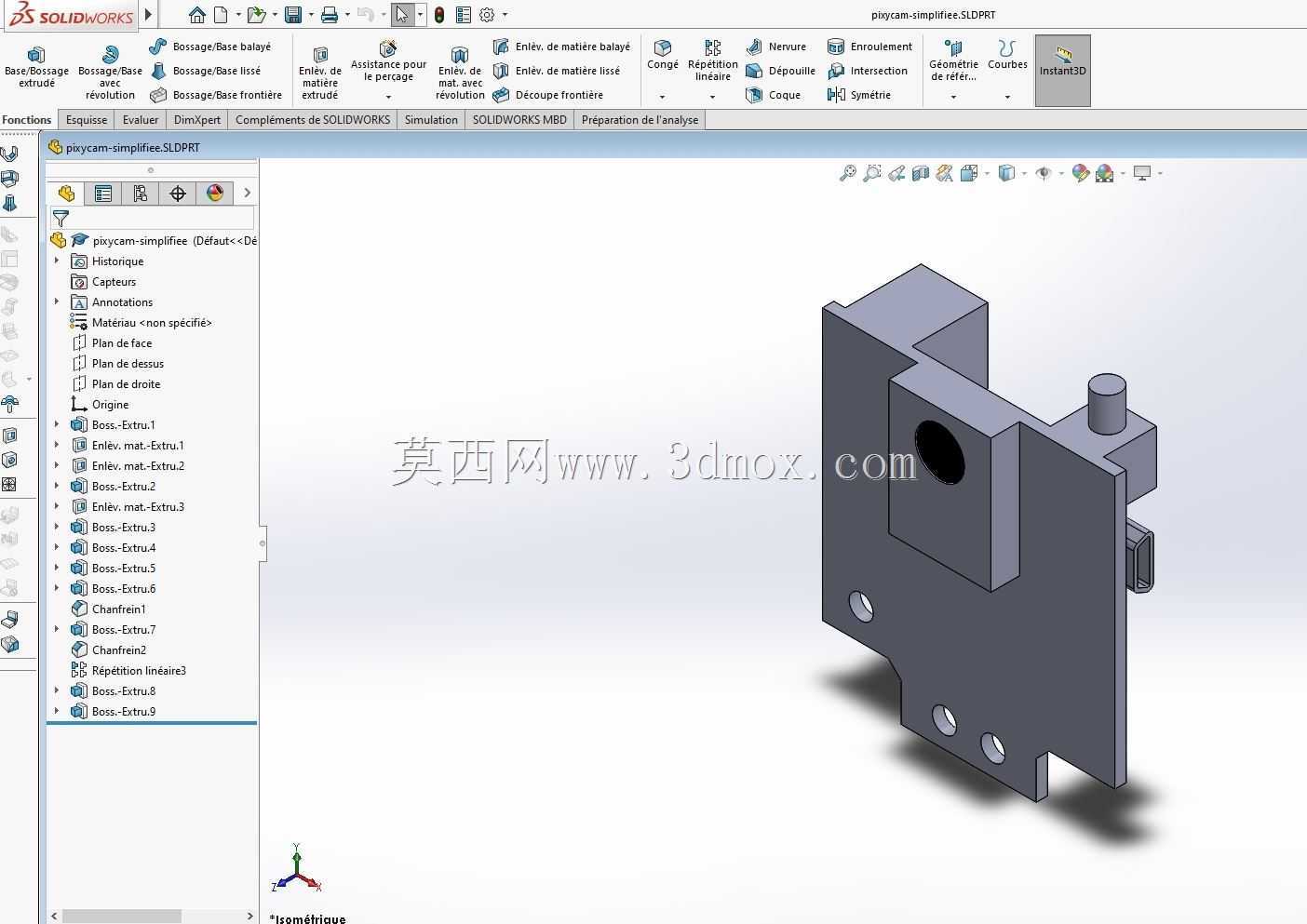Open the DisplayManager color sphere tab
Screen dimensions: 1307x924
(x=215, y=193)
